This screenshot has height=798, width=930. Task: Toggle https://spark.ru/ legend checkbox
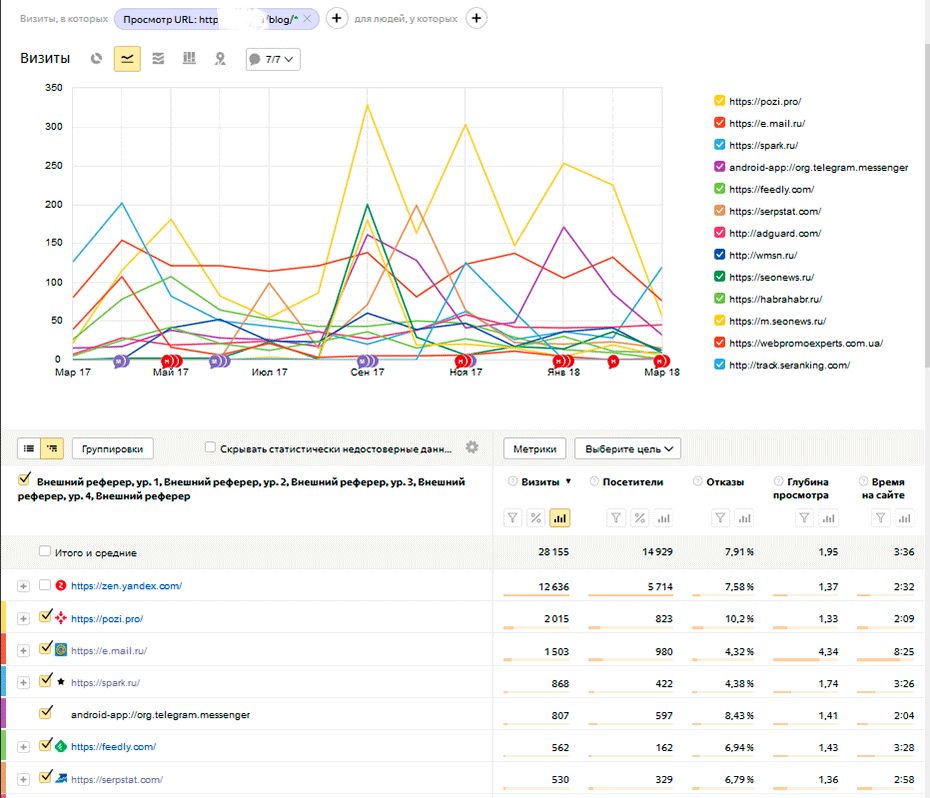tap(719, 144)
